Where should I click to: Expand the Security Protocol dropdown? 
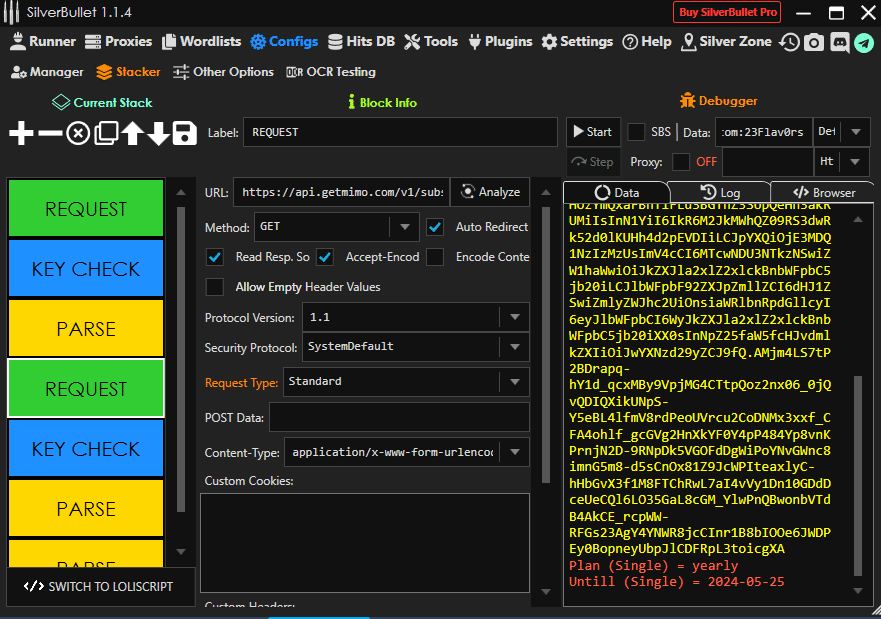pos(415,347)
